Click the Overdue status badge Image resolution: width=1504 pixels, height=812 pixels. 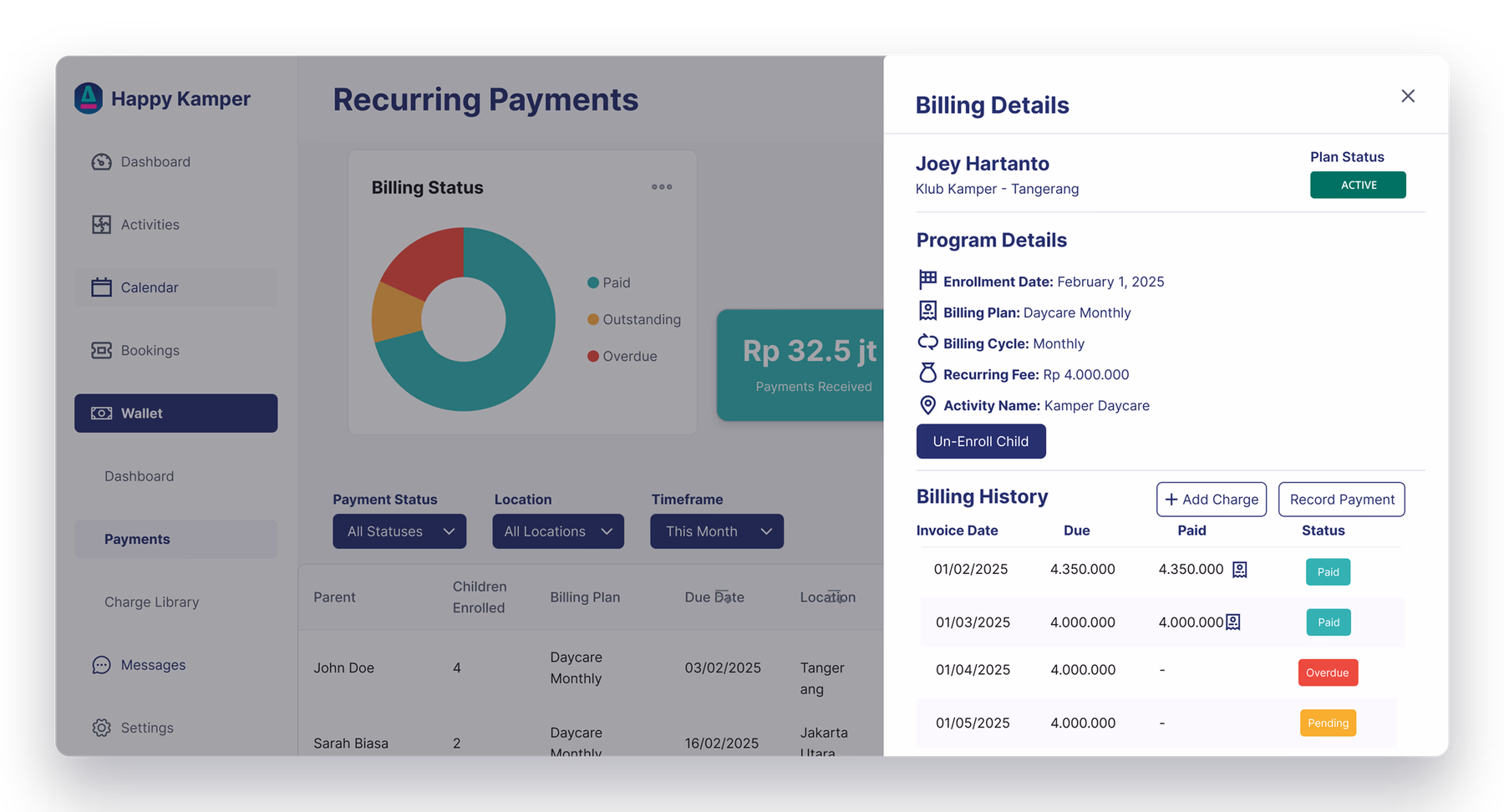[1328, 672]
